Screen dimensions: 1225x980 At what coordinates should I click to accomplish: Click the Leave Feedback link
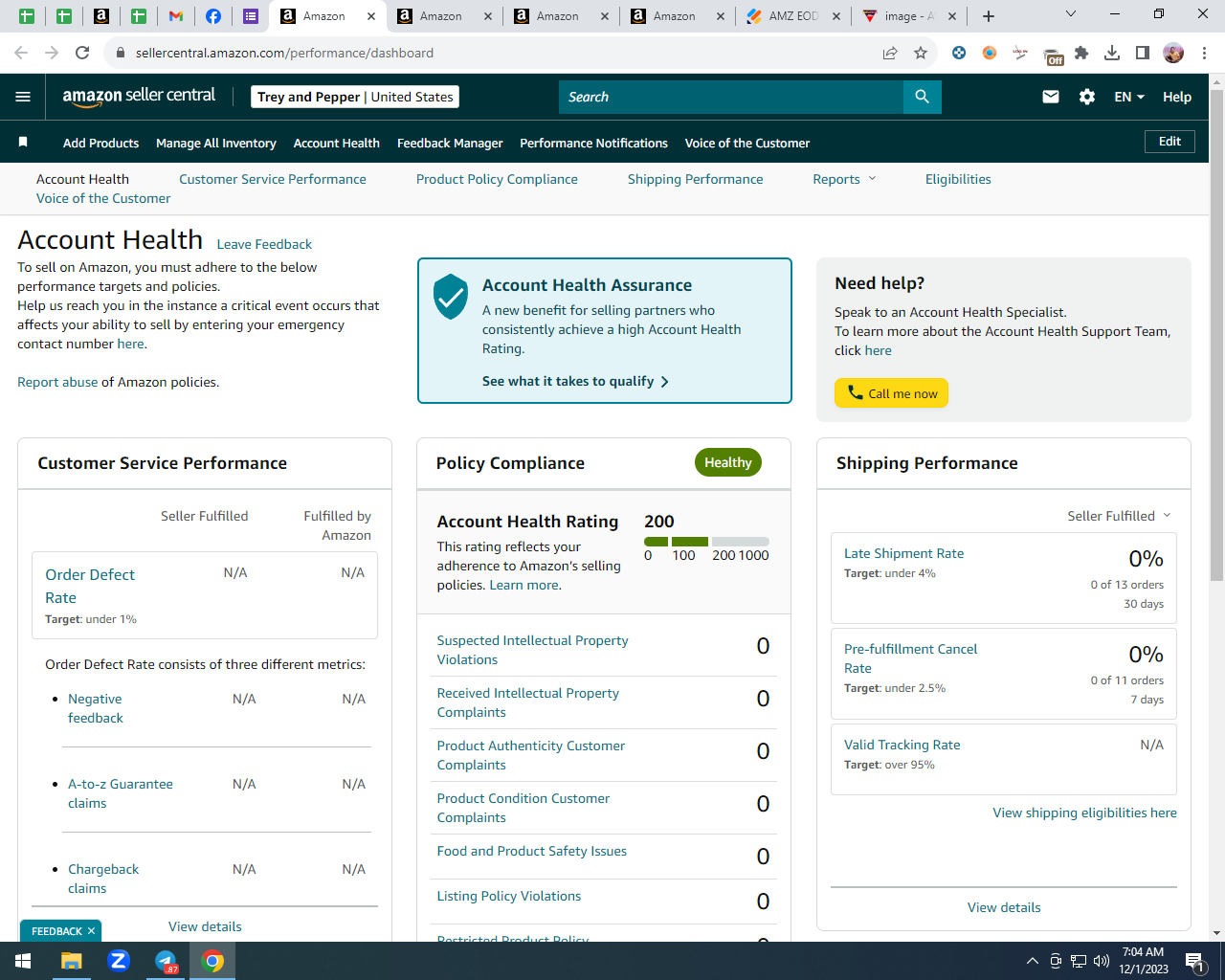[x=264, y=244]
